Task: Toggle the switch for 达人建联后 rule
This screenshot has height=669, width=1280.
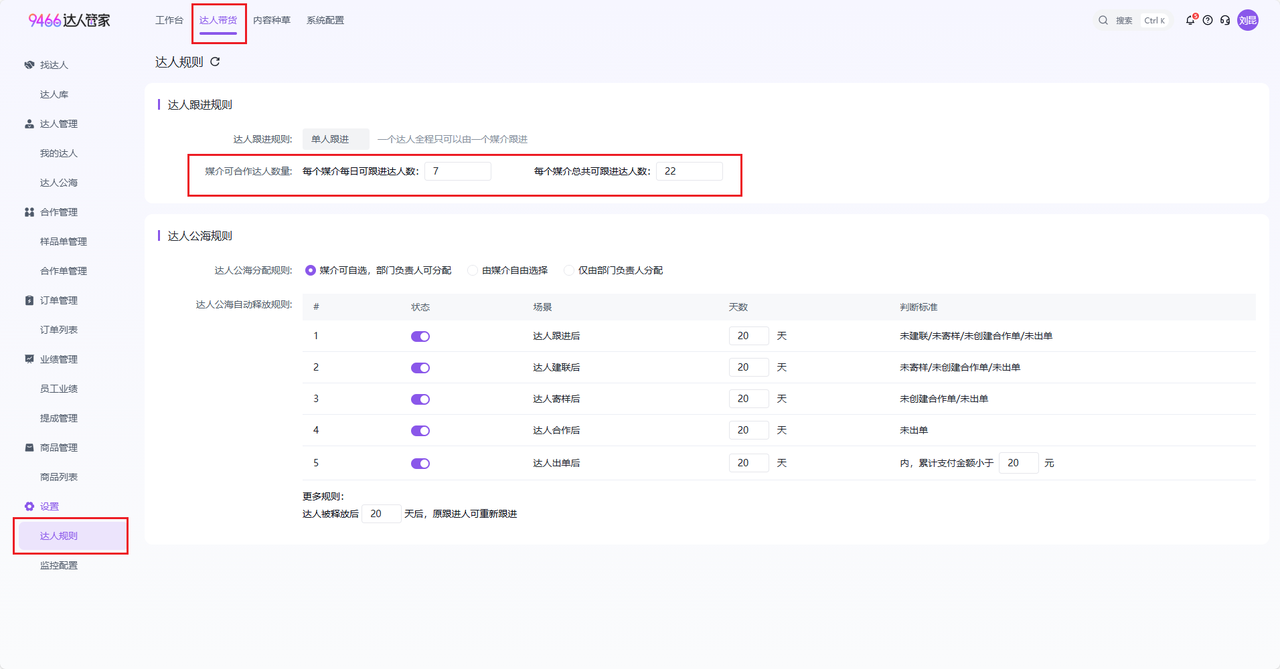Action: click(x=420, y=368)
